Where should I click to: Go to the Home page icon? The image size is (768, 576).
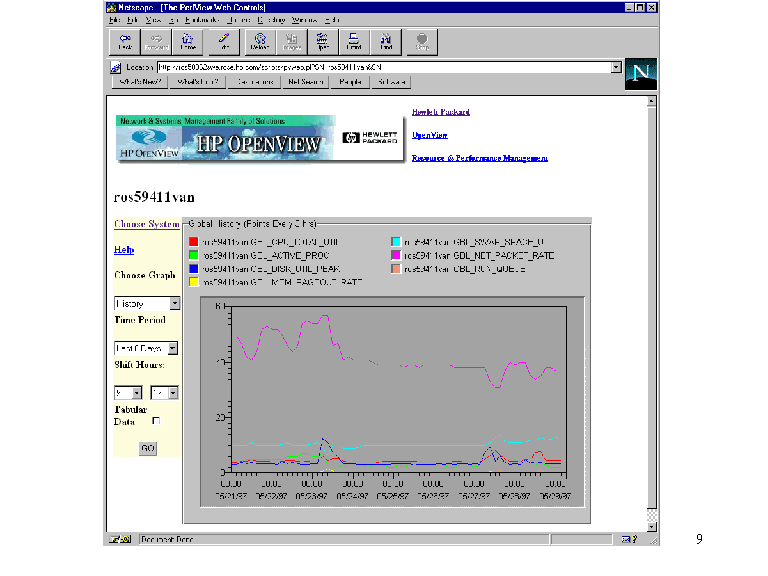(188, 41)
